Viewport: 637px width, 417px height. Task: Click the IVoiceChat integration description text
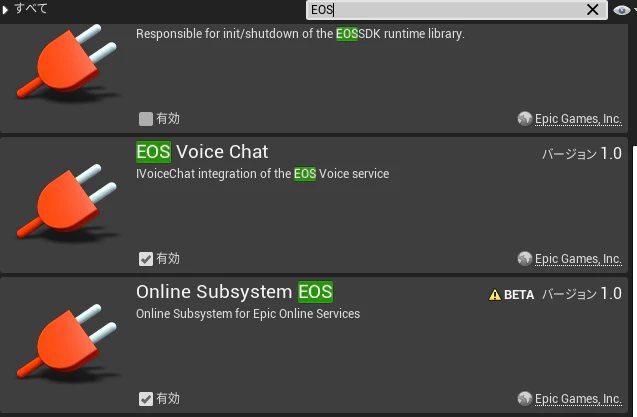coord(262,174)
